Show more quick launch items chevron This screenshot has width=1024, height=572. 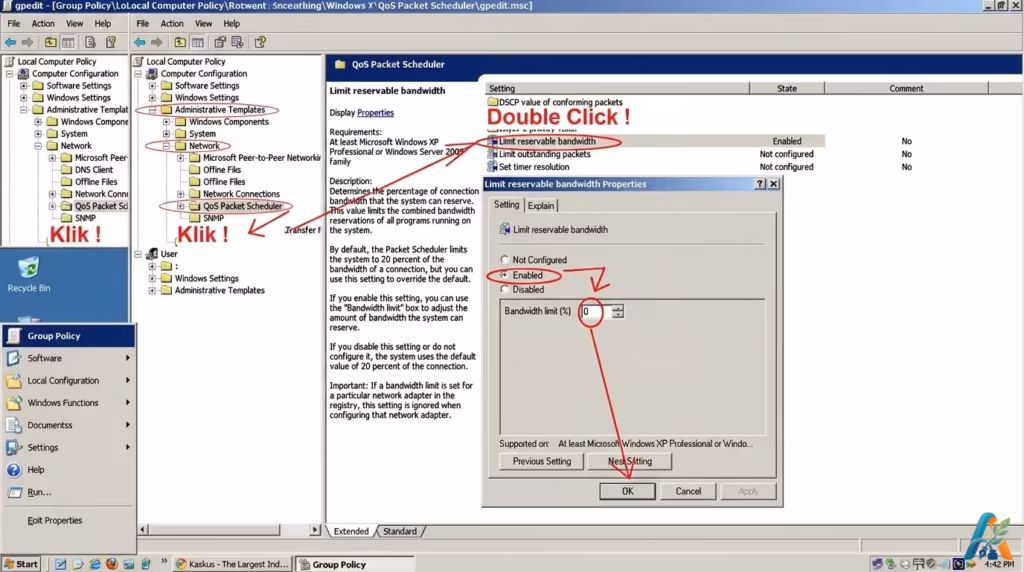click(x=163, y=562)
